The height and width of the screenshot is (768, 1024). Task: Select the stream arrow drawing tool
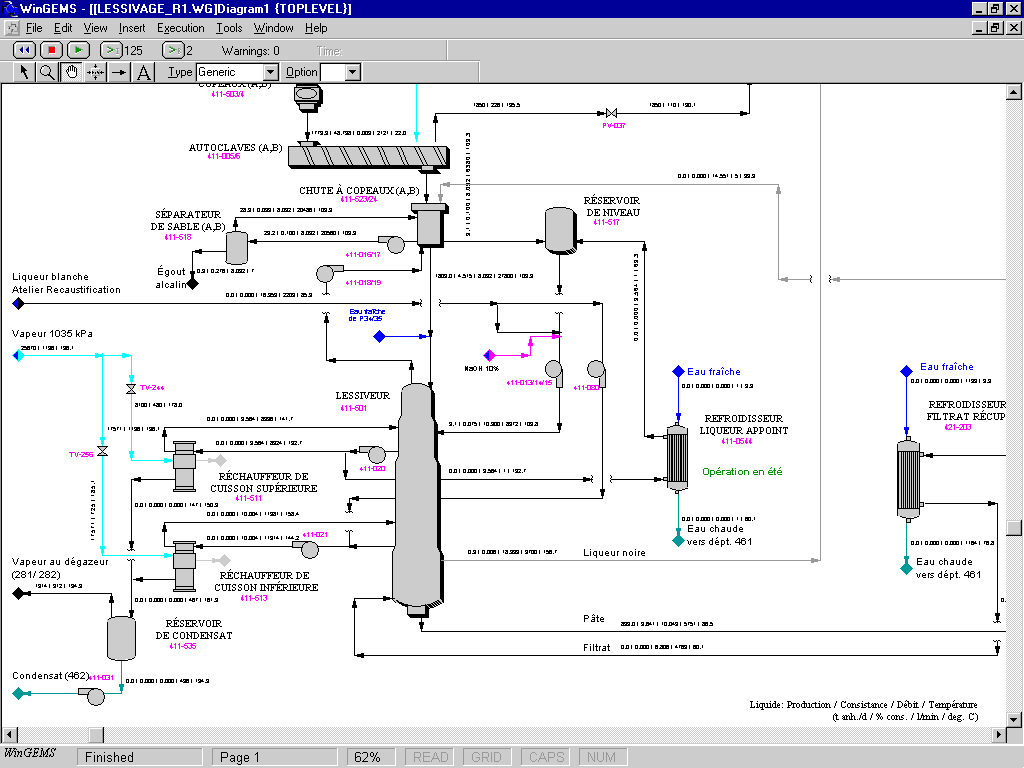(x=118, y=72)
